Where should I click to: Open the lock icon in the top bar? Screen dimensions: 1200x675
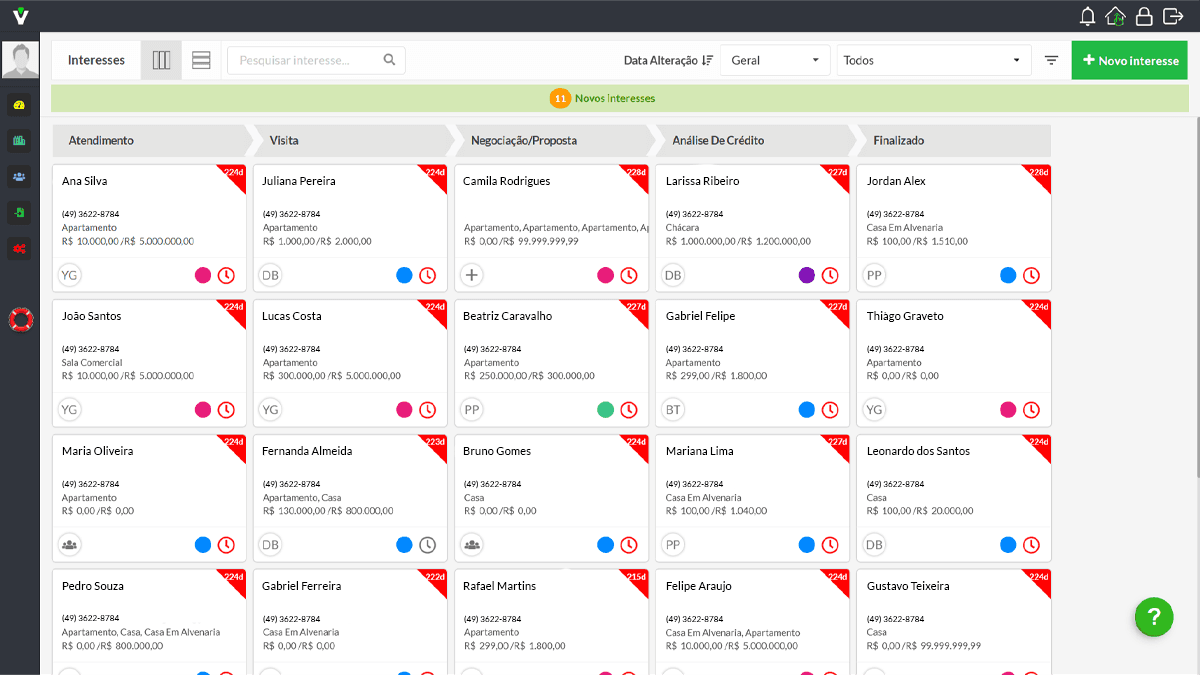[x=1143, y=15]
